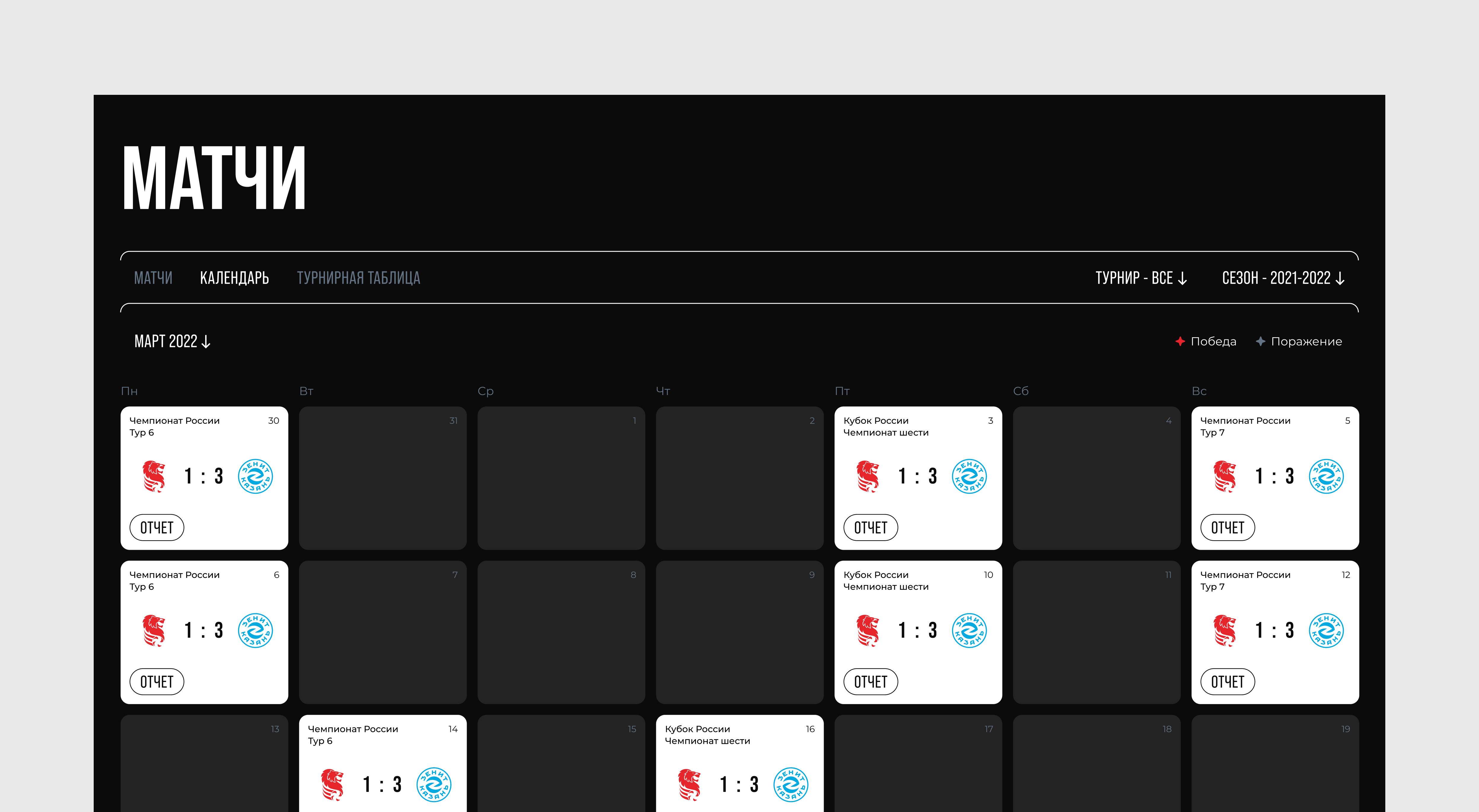Select the empty day 31 cell
Image resolution: width=1479 pixels, height=812 pixels.
(383, 478)
